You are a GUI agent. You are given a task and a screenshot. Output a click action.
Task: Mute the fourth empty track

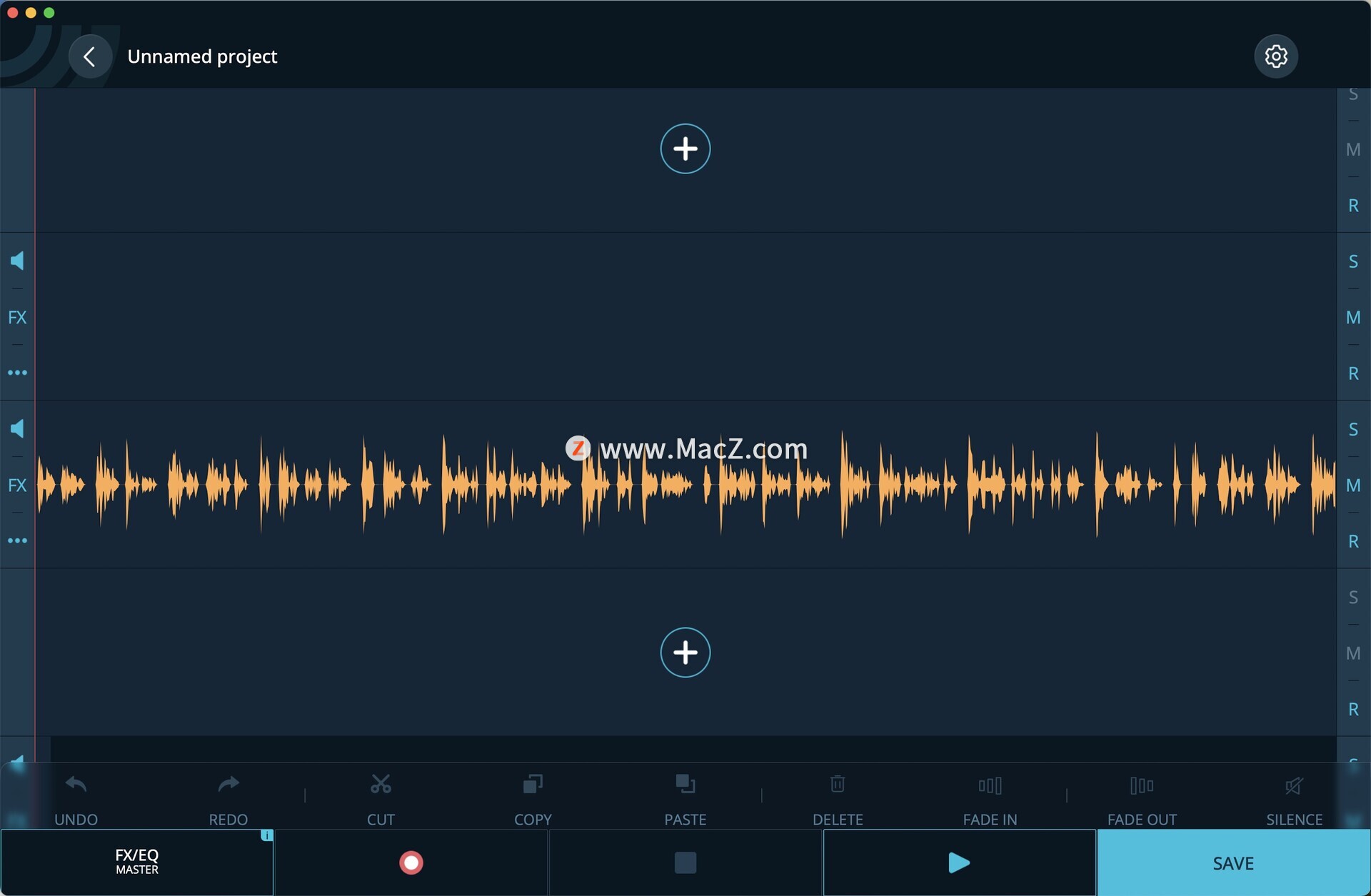click(1353, 653)
